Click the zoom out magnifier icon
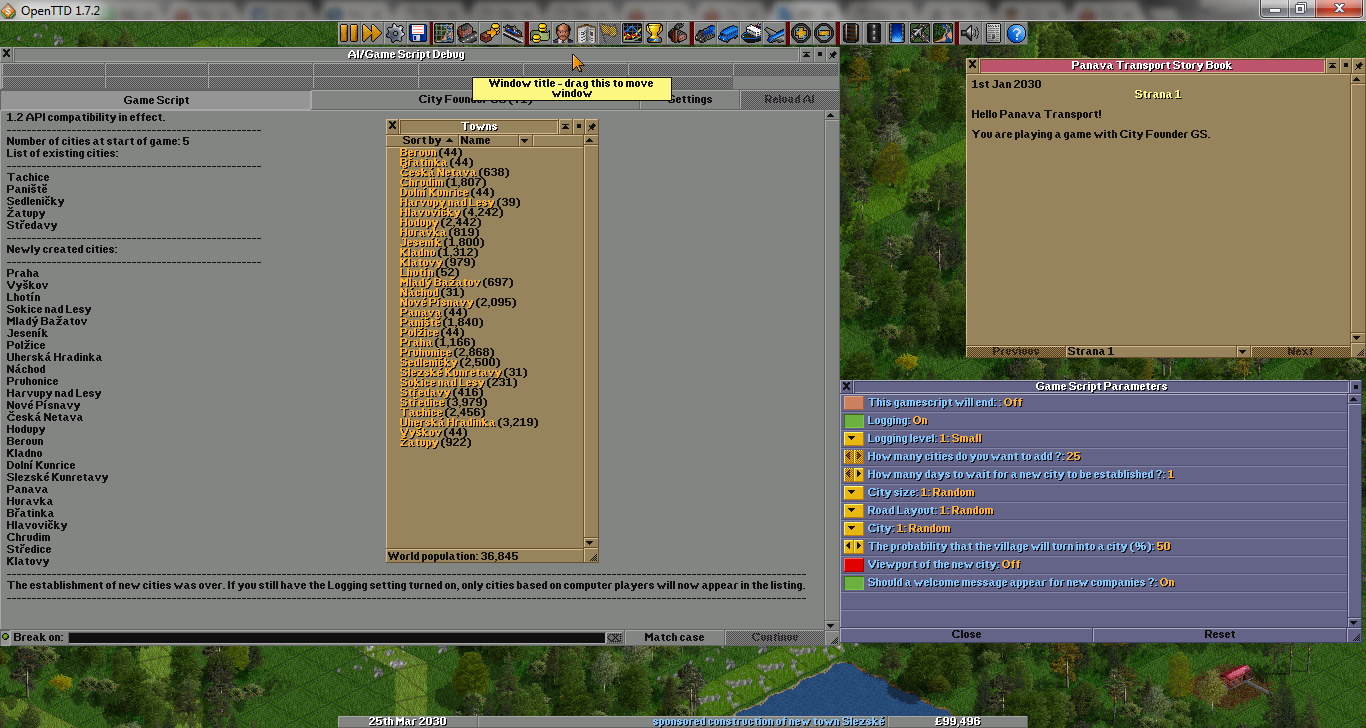The width and height of the screenshot is (1366, 728). point(824,33)
